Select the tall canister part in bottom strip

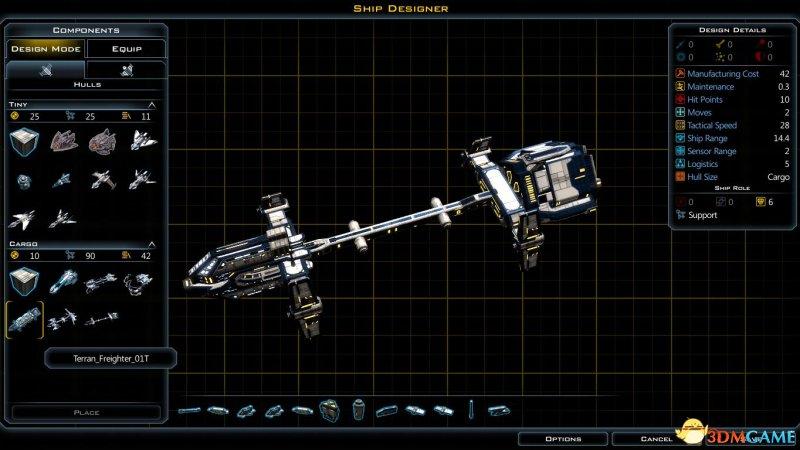point(359,410)
